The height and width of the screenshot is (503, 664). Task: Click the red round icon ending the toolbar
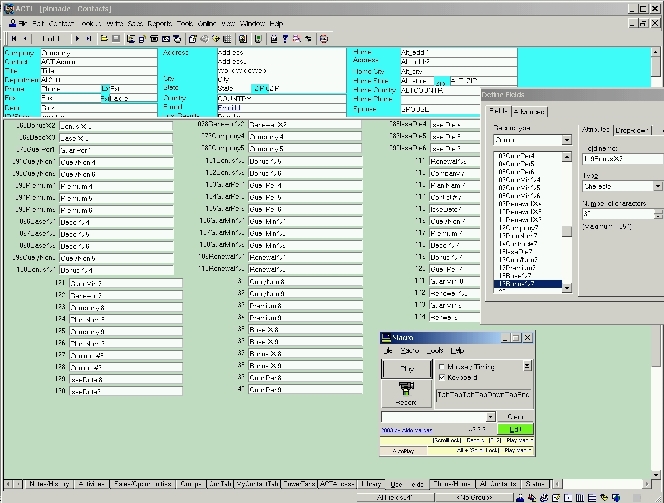(x=324, y=39)
